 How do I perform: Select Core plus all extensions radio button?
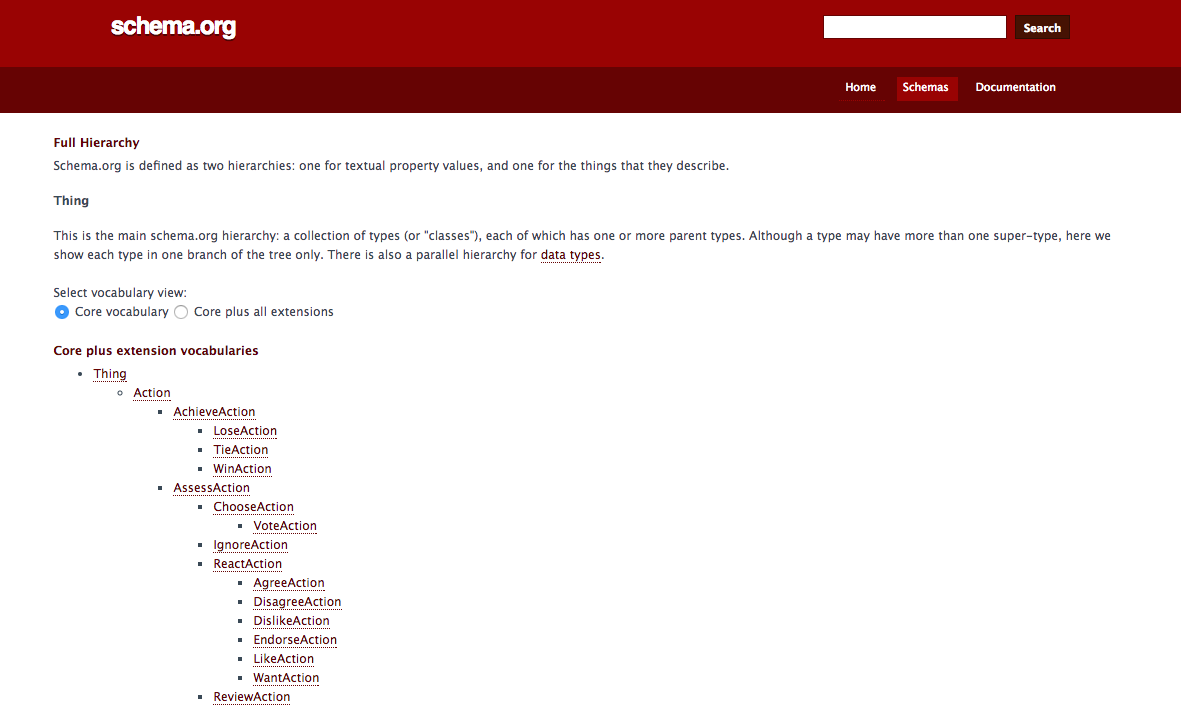[x=181, y=312]
